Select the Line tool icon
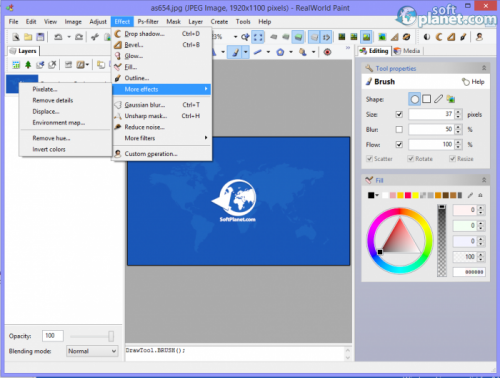This screenshot has height=378, width=500. coord(257,52)
